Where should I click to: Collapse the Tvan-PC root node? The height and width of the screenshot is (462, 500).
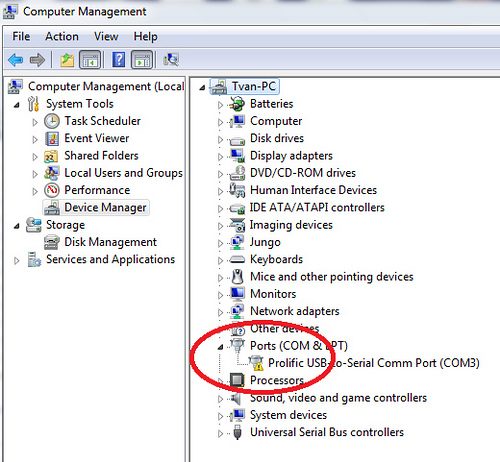202,88
